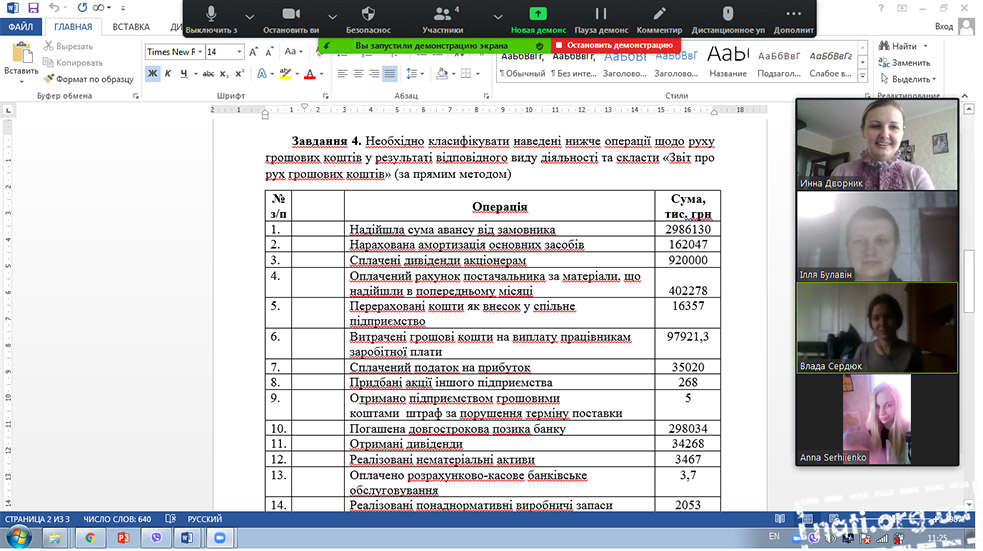This screenshot has height=551, width=983.
Task: Open the borders dropdown arrow
Action: [478, 74]
